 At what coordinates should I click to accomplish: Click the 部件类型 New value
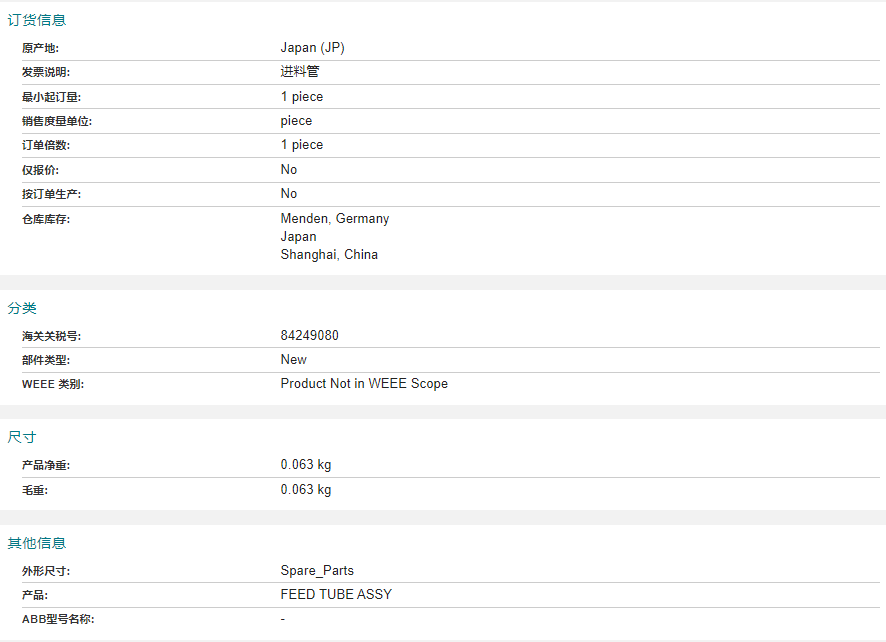[294, 359]
